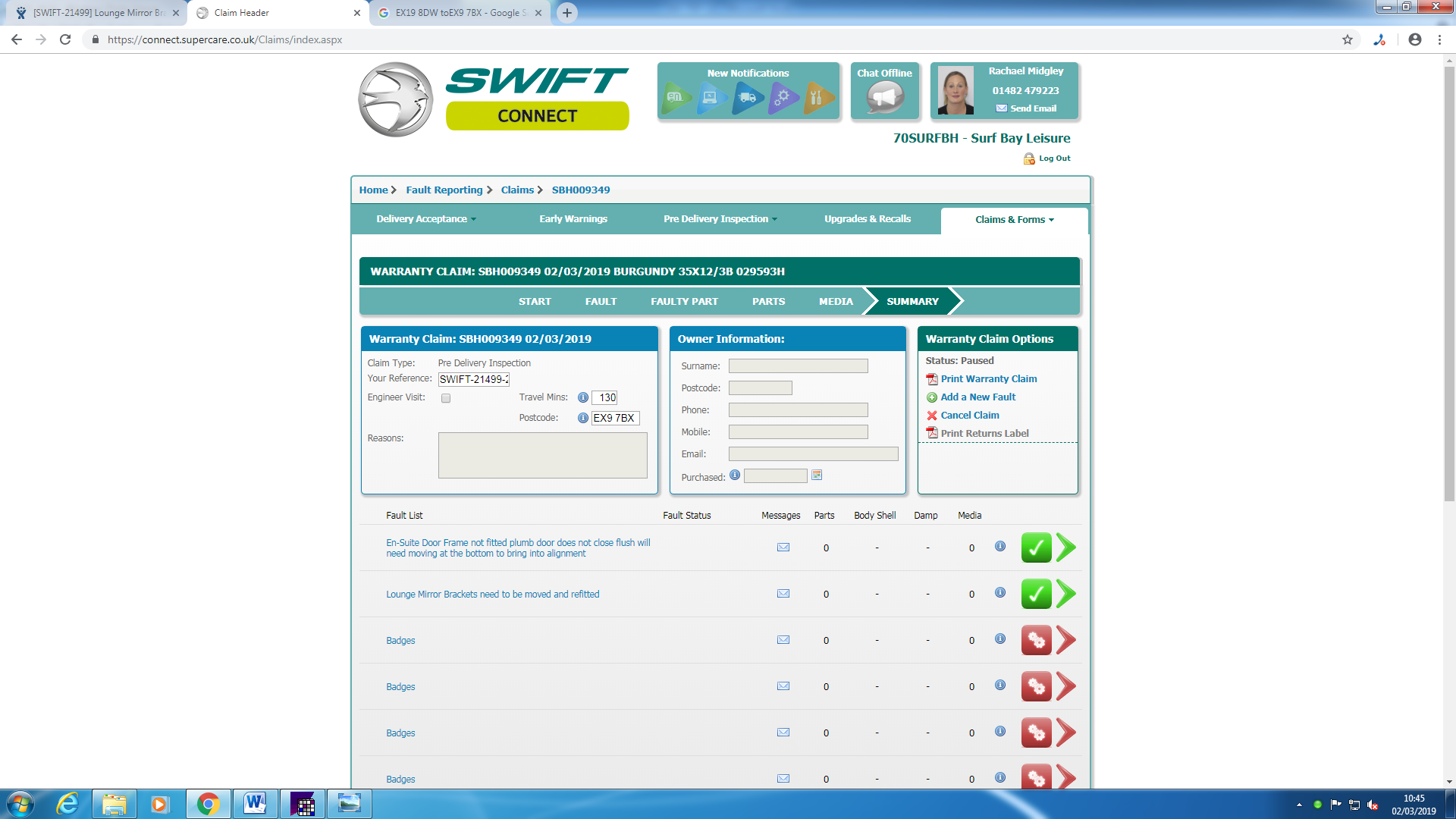The image size is (1456, 819).
Task: Click red arrow on second Badges row
Action: click(1066, 686)
